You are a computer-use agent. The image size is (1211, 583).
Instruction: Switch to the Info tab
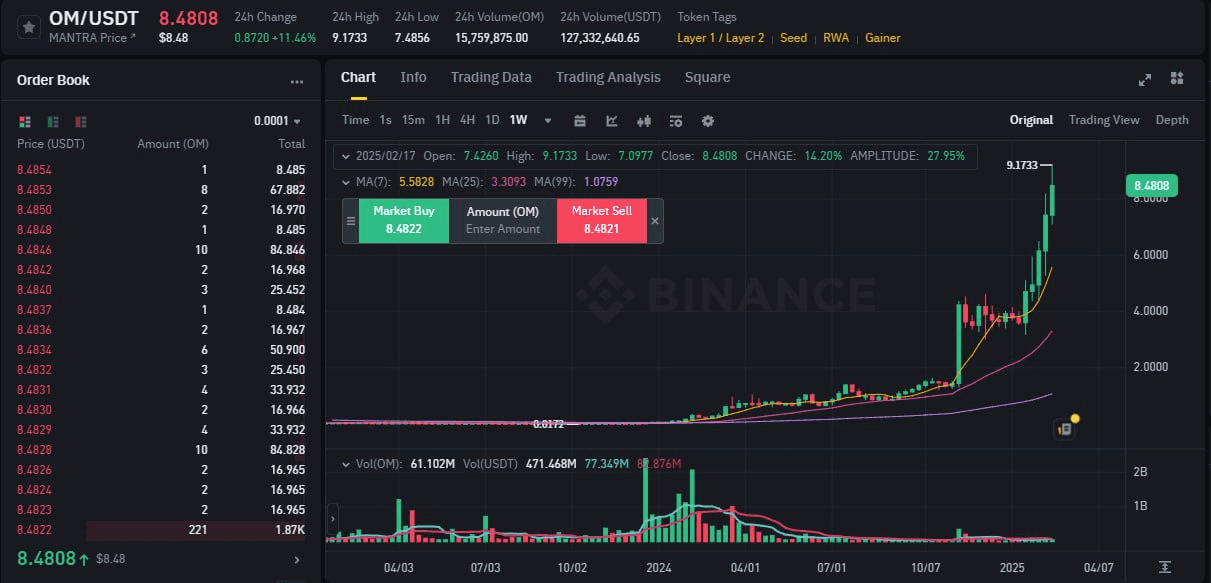click(x=413, y=78)
